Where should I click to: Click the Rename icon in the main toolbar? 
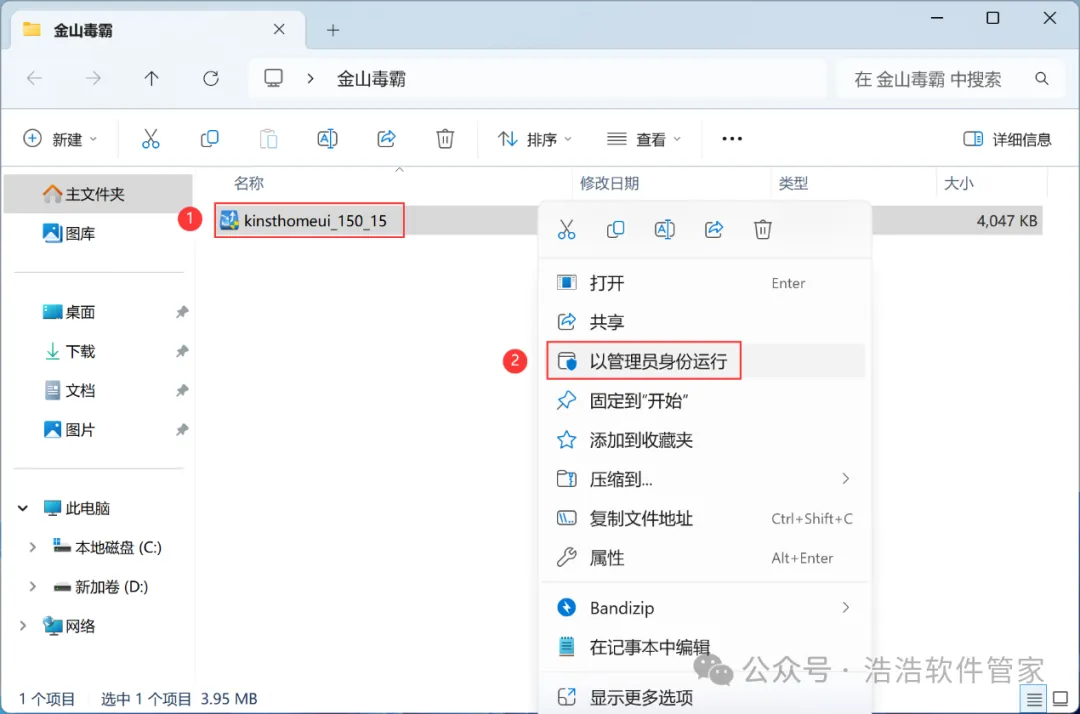pos(327,139)
